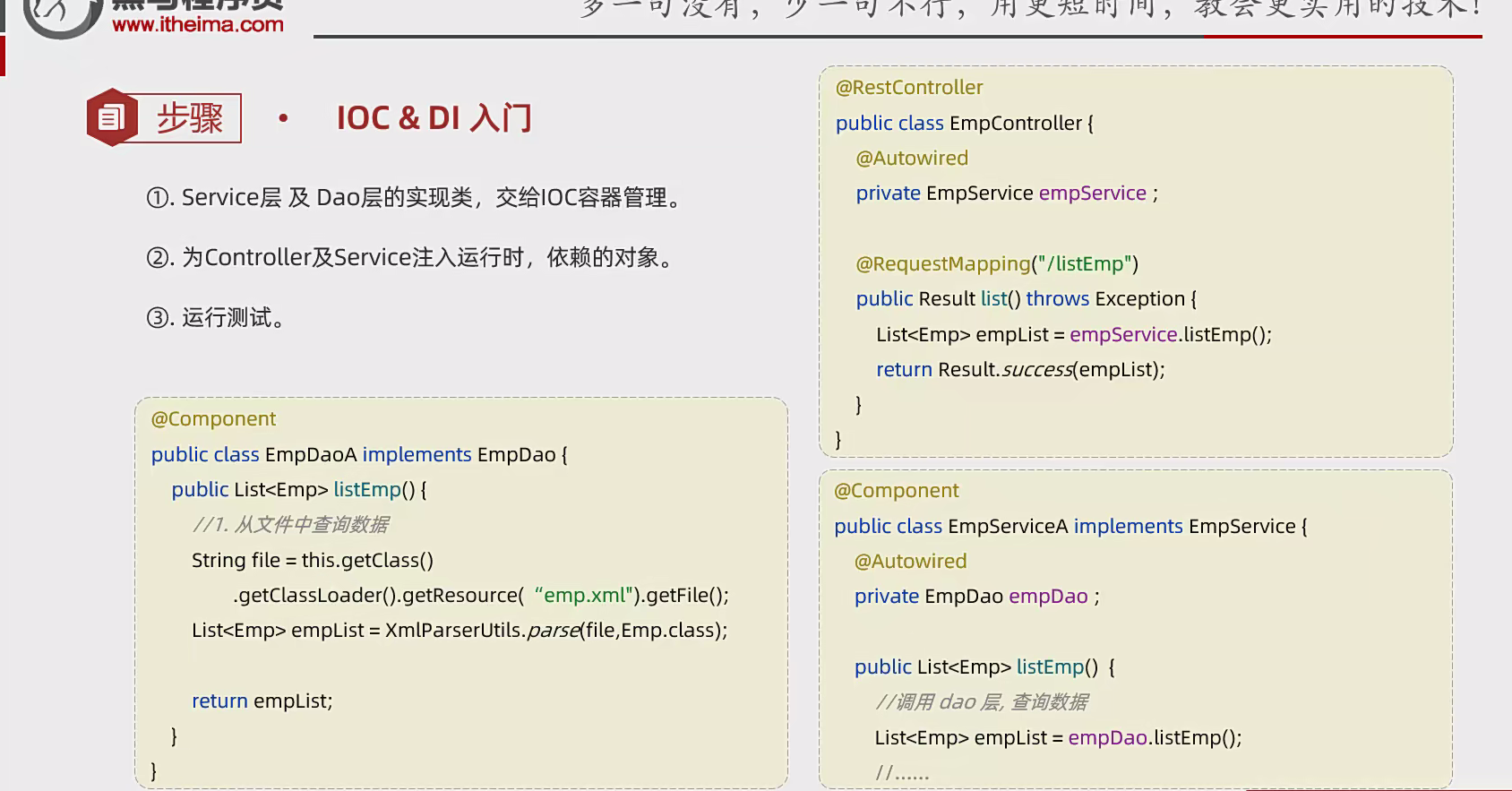Click the 'empService.listEmp();' code line
This screenshot has height=791, width=1512.
click(1074, 335)
